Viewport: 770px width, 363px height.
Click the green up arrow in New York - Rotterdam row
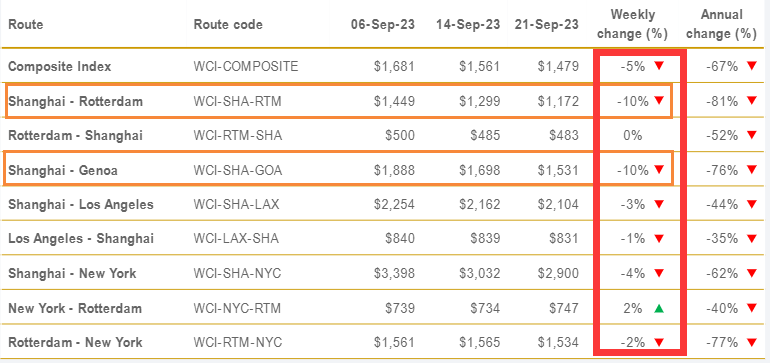[659, 308]
